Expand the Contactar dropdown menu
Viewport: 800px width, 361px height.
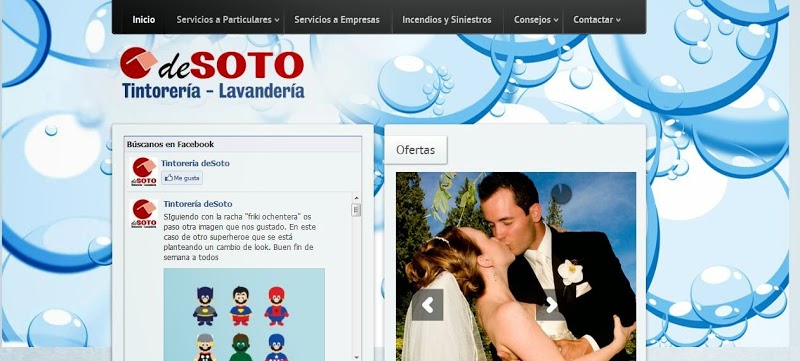[596, 20]
